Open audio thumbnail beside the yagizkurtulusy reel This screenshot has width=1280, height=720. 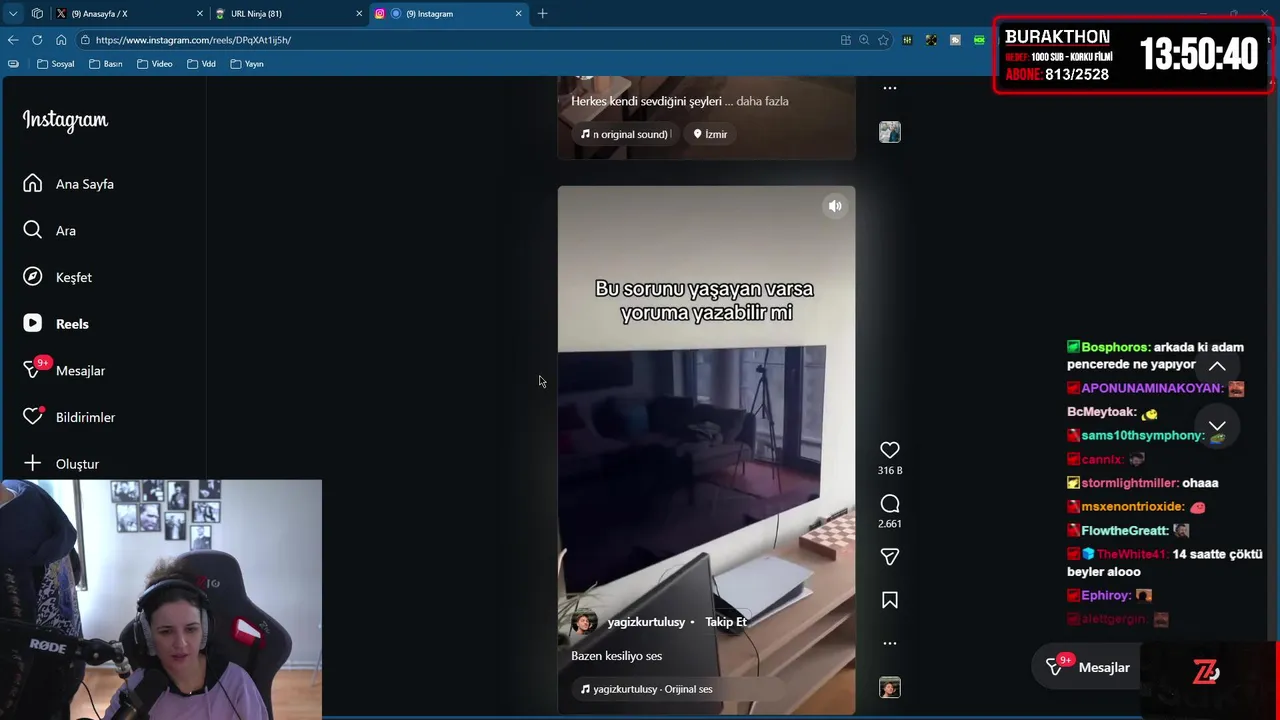(x=890, y=688)
